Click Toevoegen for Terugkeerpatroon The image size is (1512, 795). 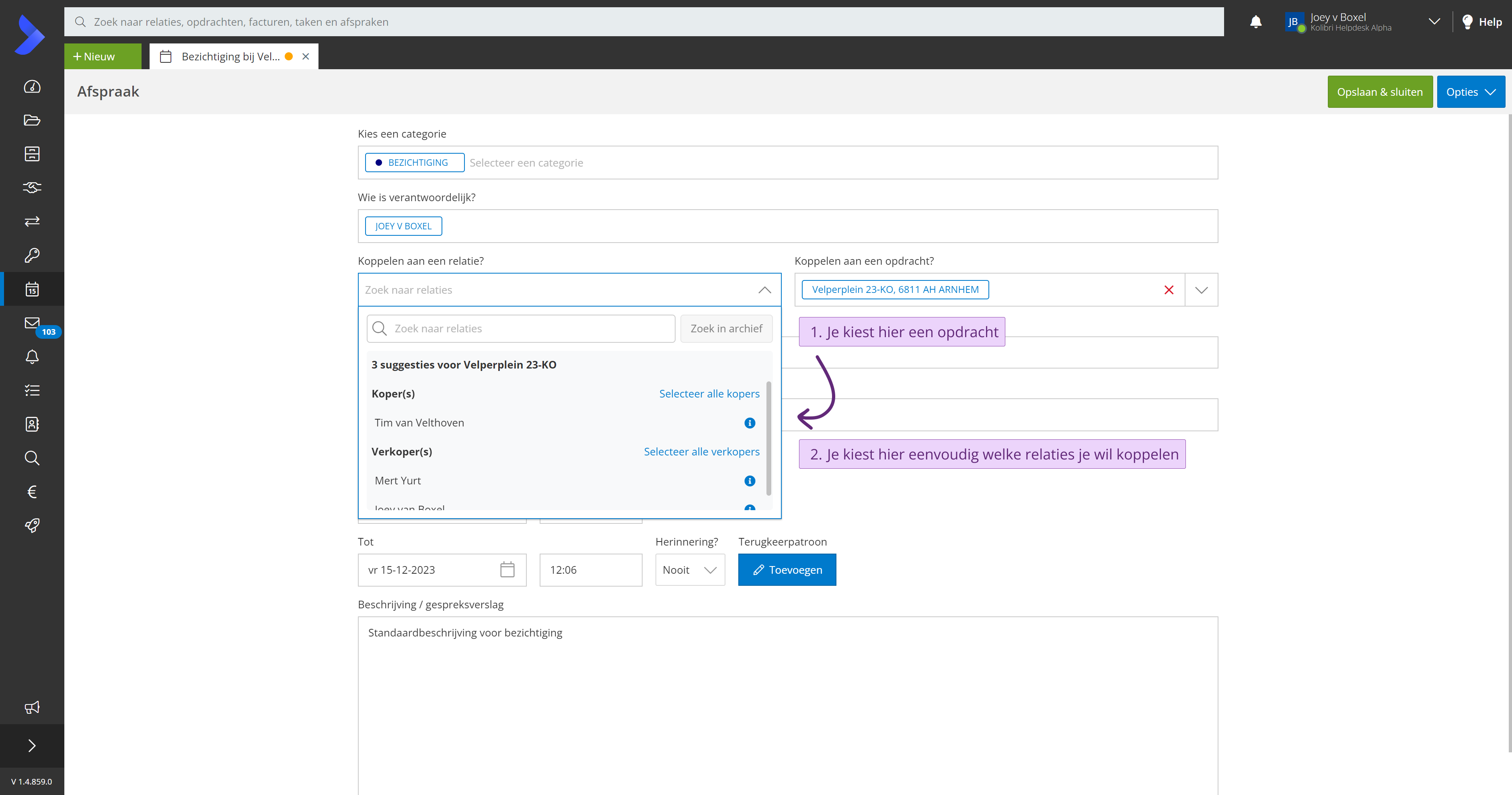coord(787,570)
